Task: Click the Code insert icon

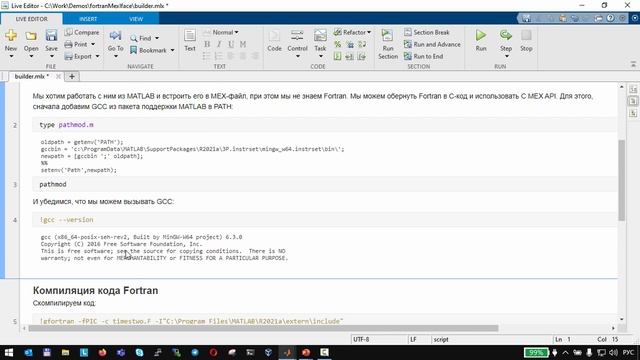Action: tap(274, 36)
